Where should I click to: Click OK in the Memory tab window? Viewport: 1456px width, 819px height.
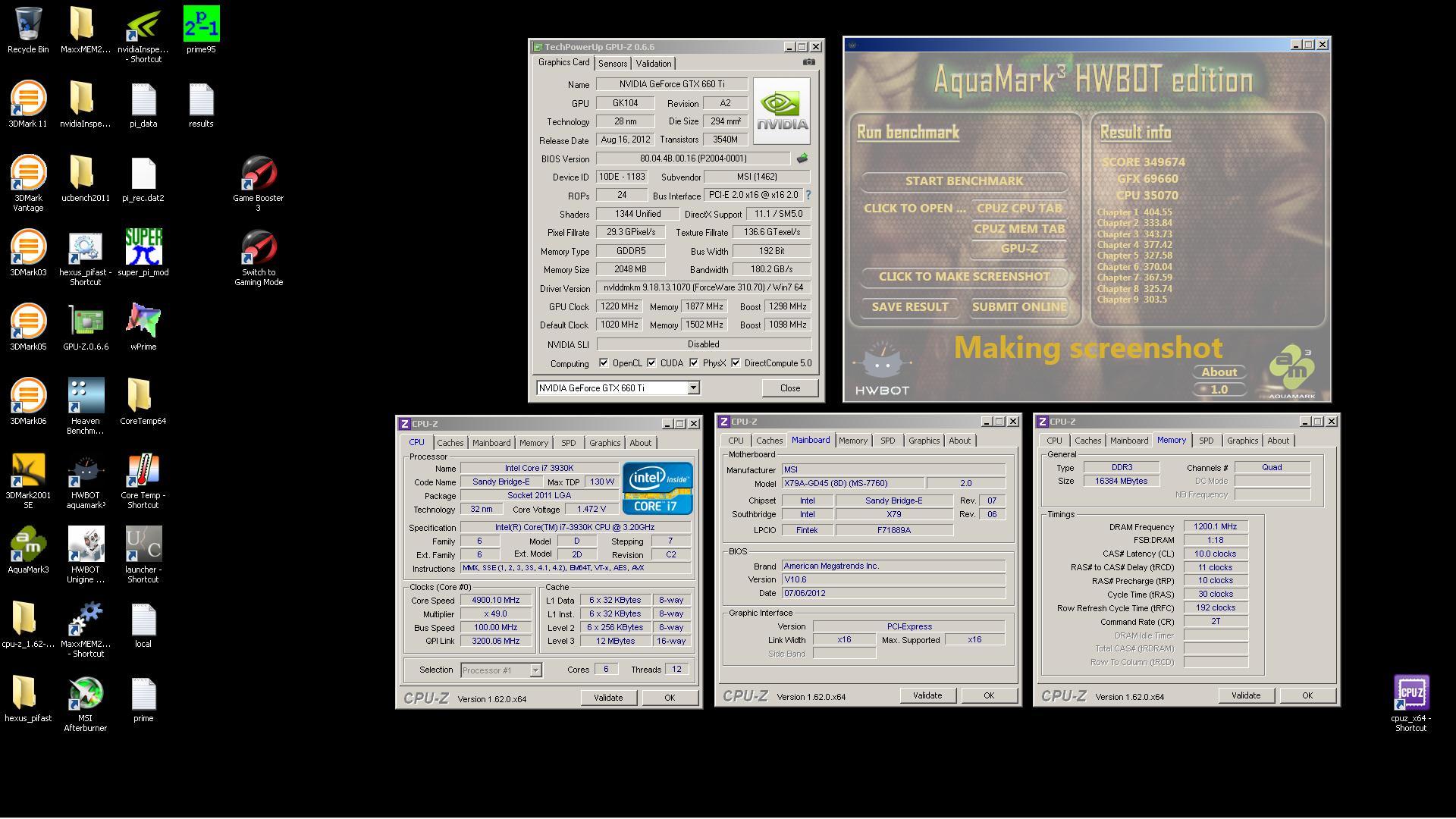click(1307, 695)
